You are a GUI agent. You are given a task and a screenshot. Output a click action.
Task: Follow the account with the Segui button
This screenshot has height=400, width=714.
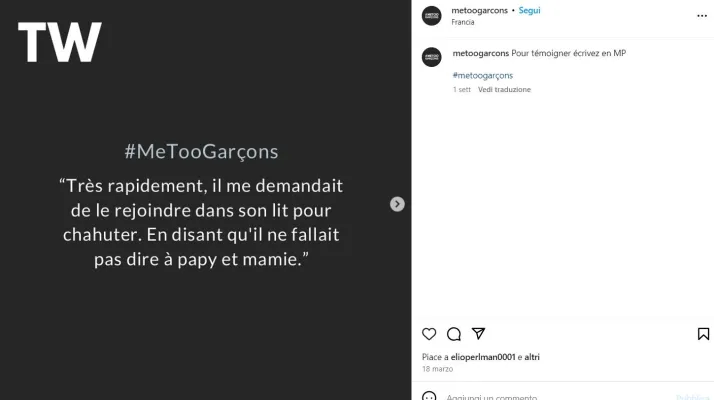coord(529,10)
